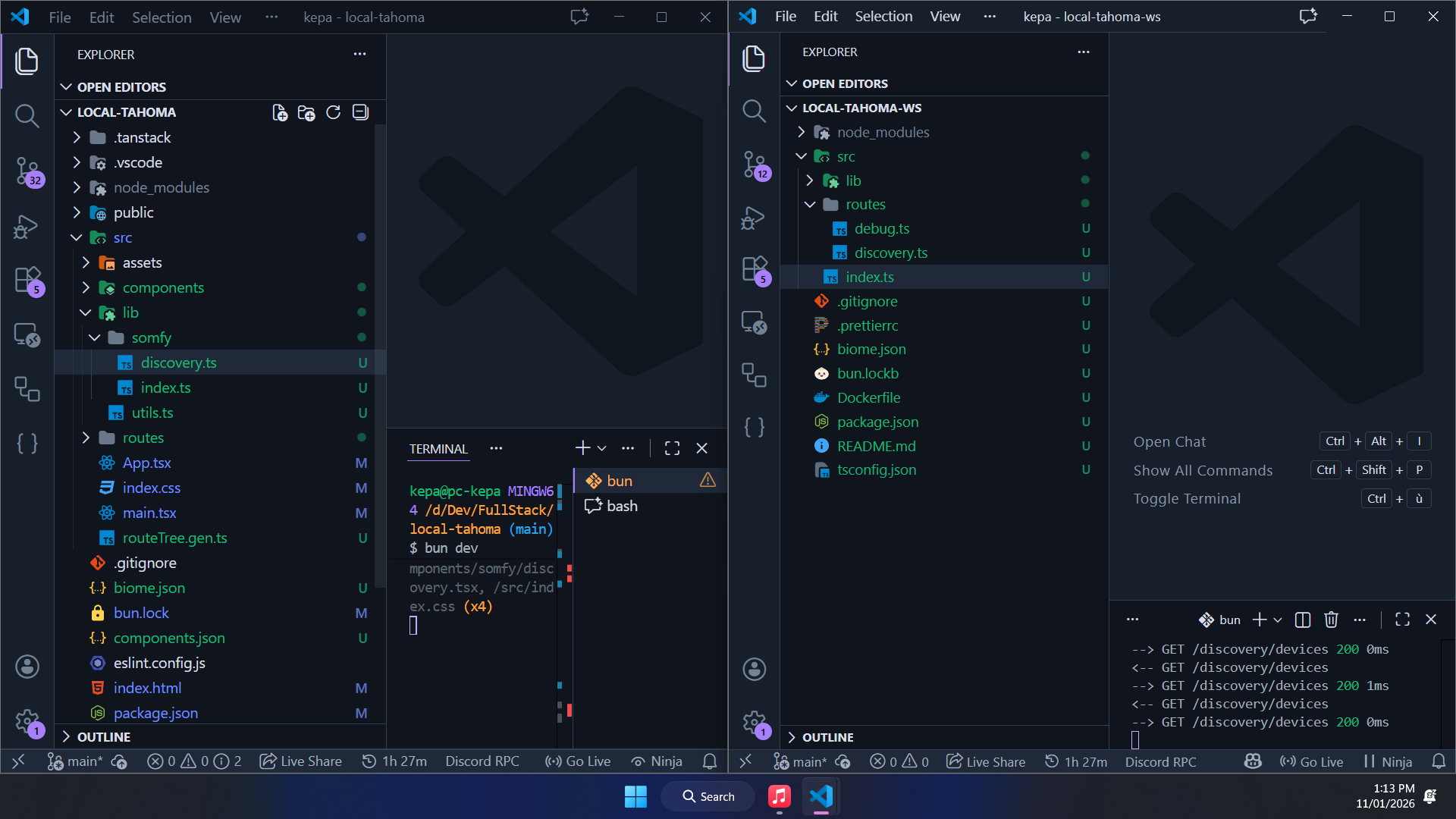Select the TERMINAL panel tab
Screen dimensions: 1456x819
tap(438, 449)
